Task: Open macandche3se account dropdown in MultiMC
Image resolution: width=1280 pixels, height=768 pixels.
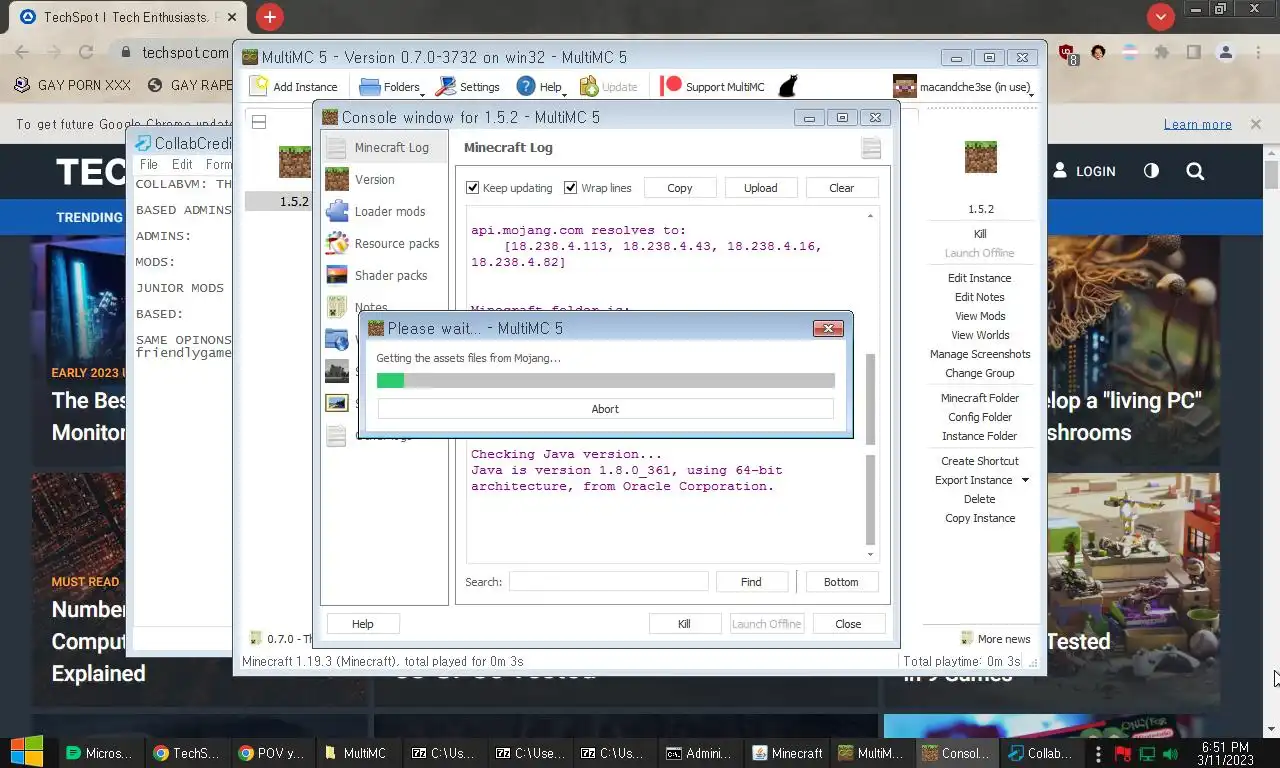Action: coord(963,86)
